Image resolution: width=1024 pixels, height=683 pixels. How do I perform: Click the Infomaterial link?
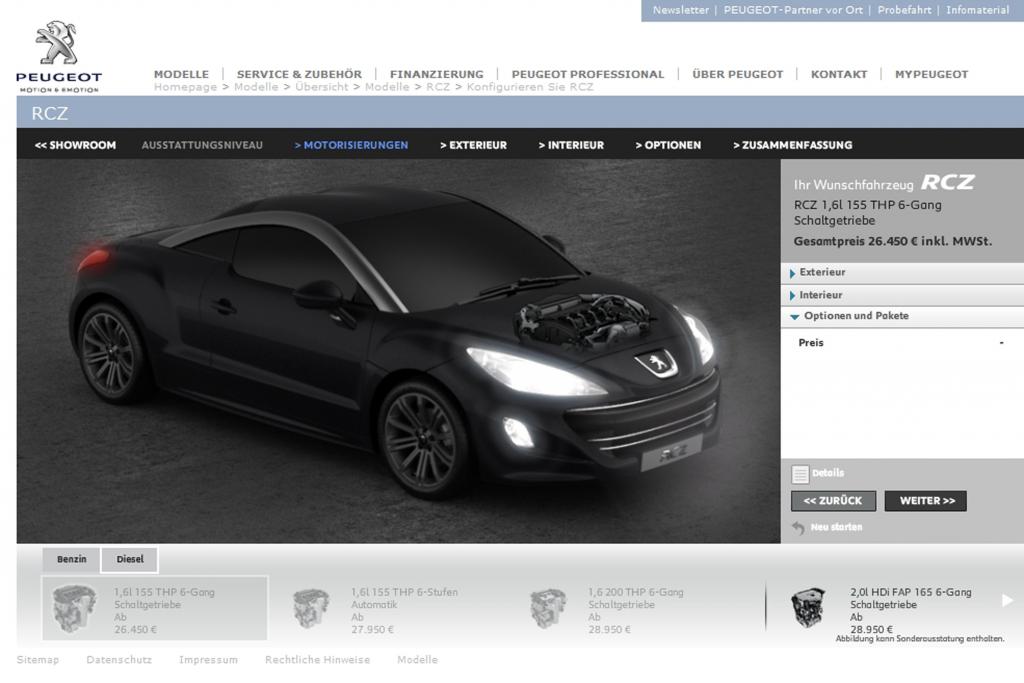click(x=978, y=10)
